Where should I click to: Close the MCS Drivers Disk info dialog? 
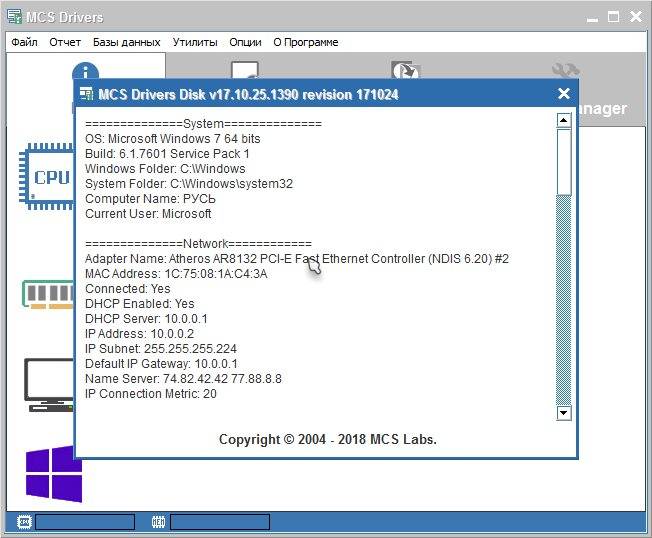[563, 94]
